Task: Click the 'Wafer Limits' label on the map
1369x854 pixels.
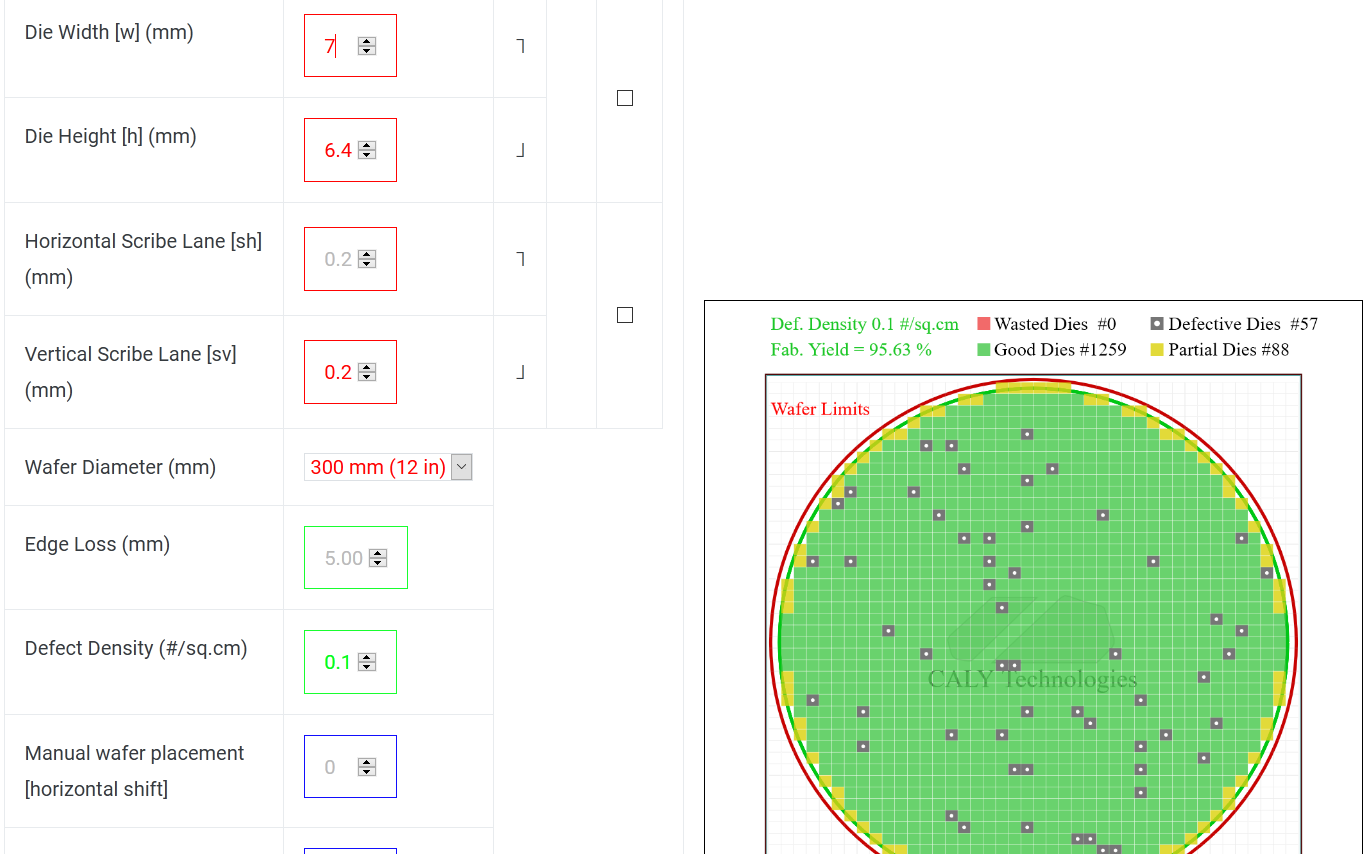Action: click(x=820, y=409)
